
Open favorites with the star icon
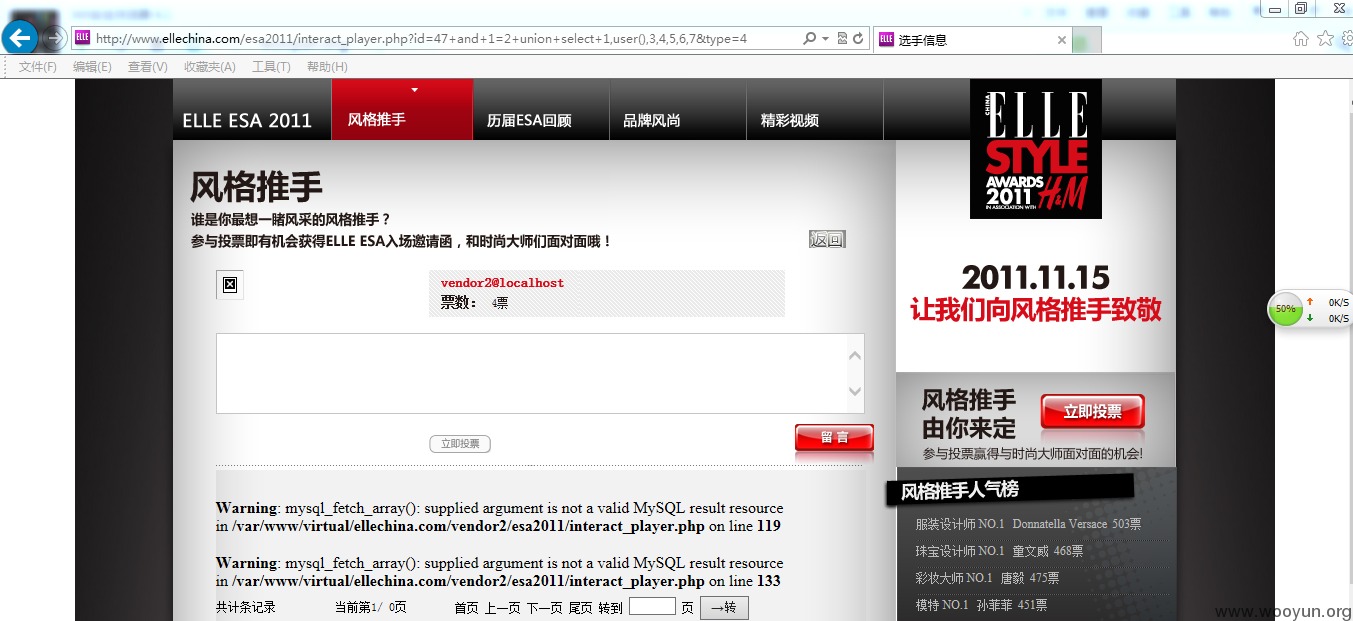tap(1325, 39)
